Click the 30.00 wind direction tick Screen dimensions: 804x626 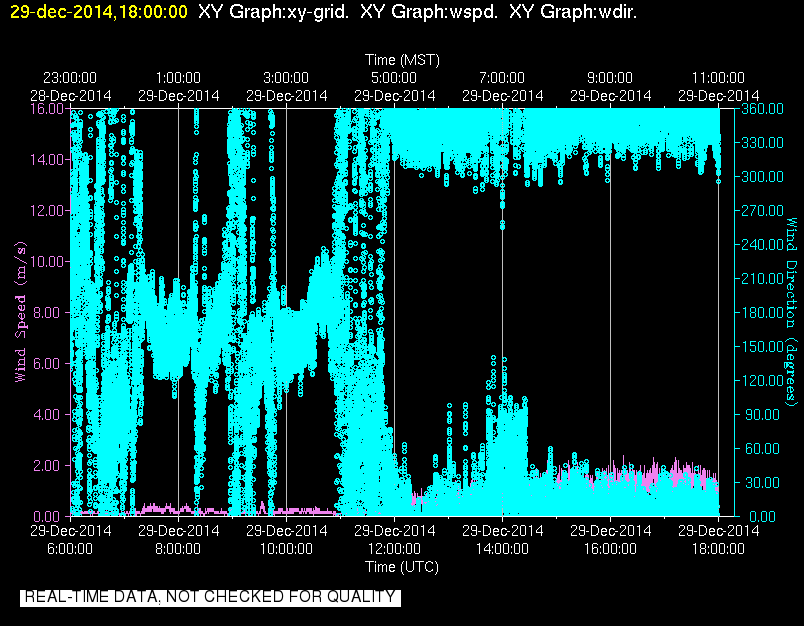point(762,482)
